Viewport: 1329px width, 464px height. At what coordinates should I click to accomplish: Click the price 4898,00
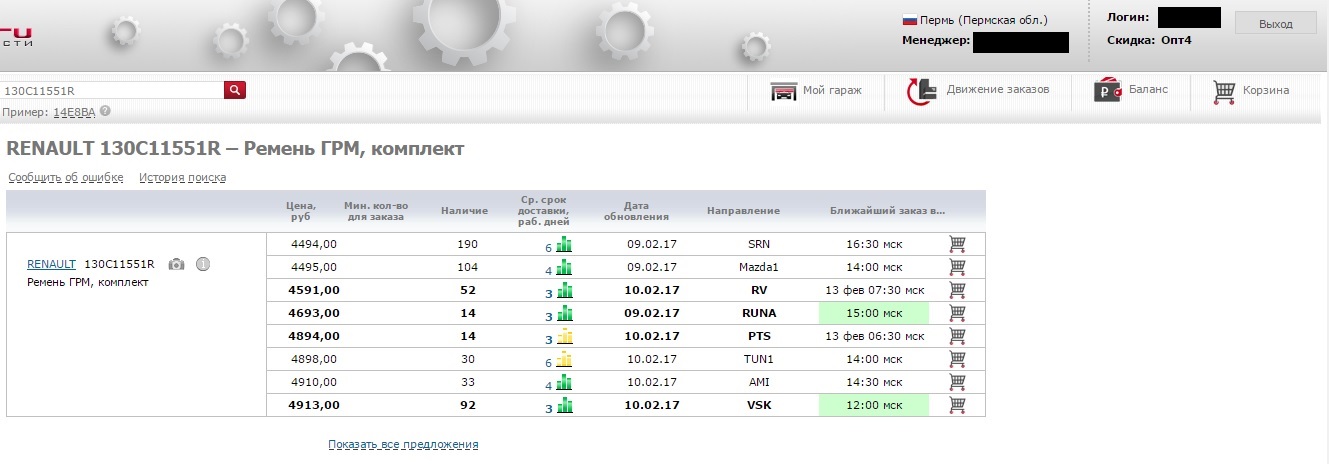pos(314,359)
